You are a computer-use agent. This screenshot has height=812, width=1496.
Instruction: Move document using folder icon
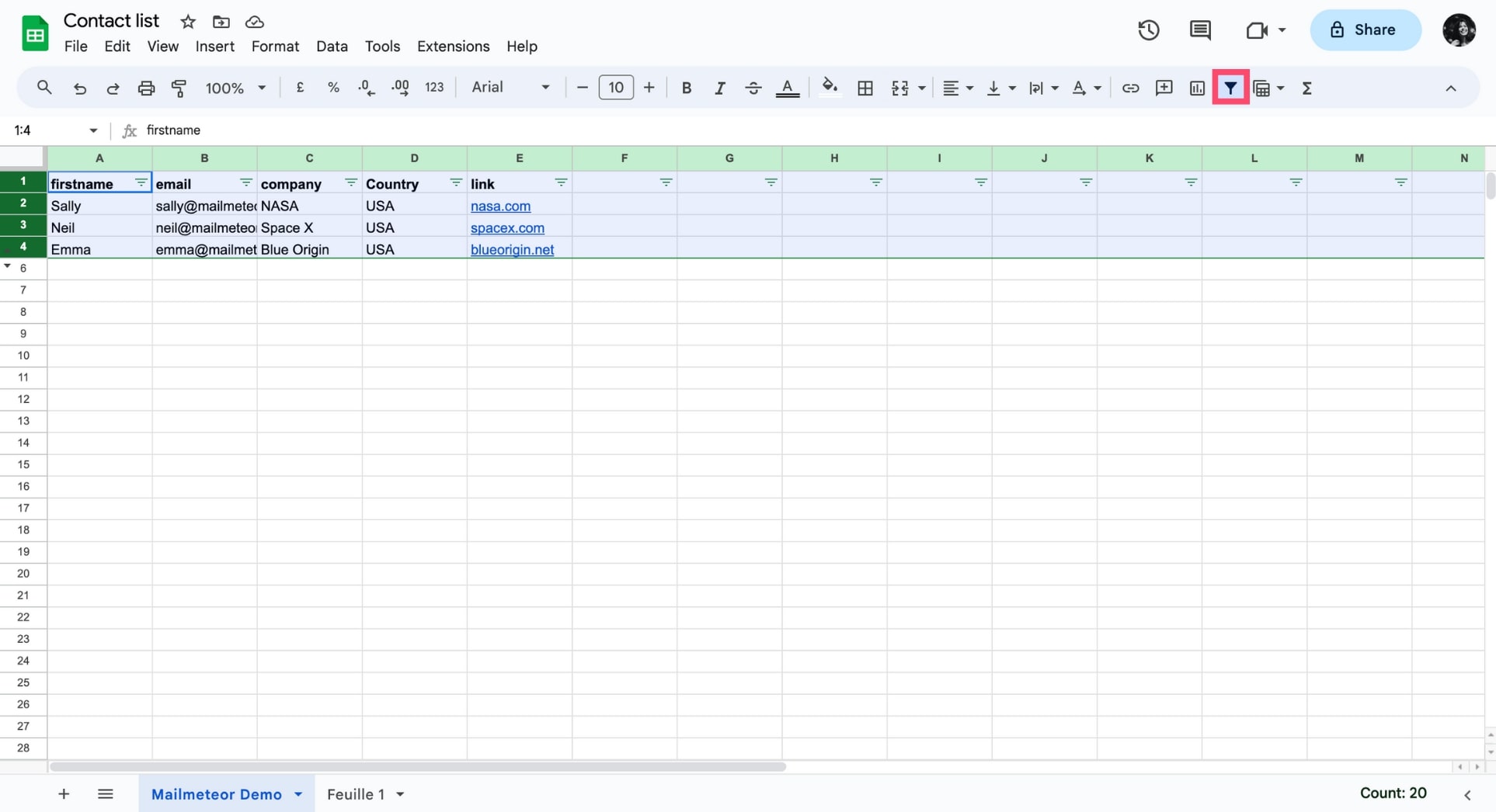click(221, 22)
